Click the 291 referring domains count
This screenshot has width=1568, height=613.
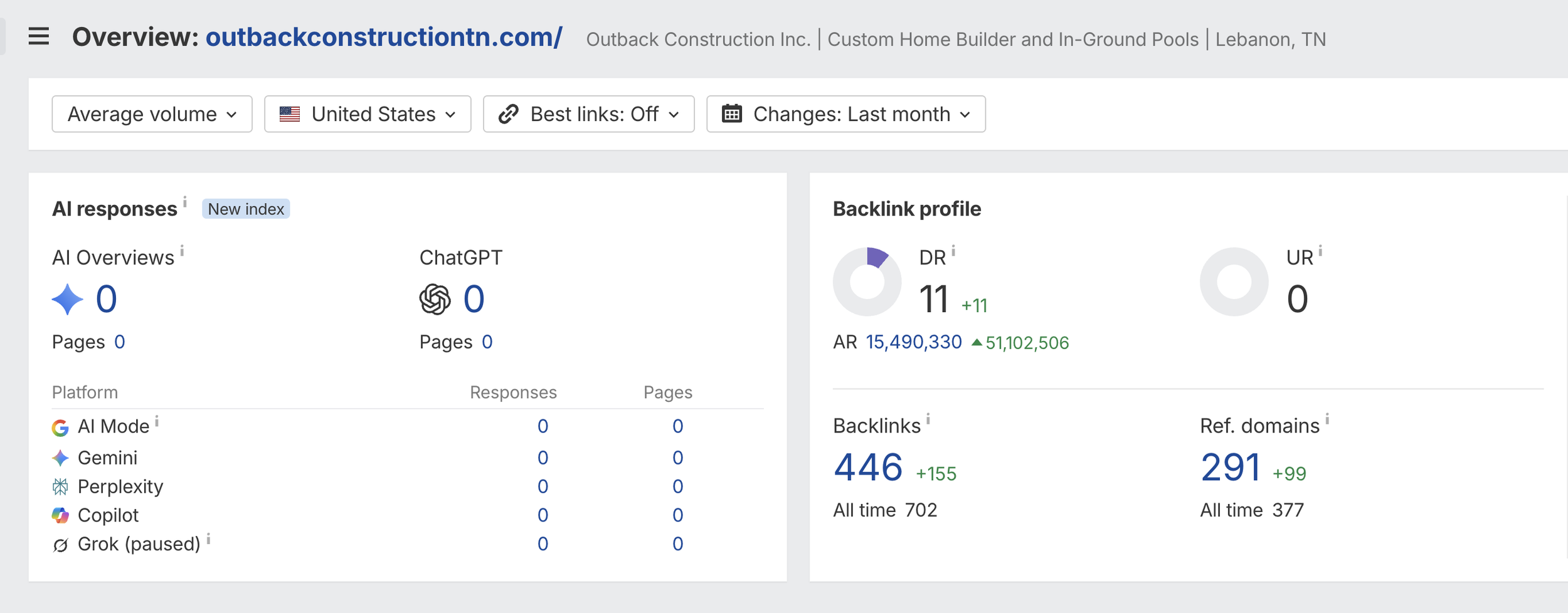pos(1231,468)
